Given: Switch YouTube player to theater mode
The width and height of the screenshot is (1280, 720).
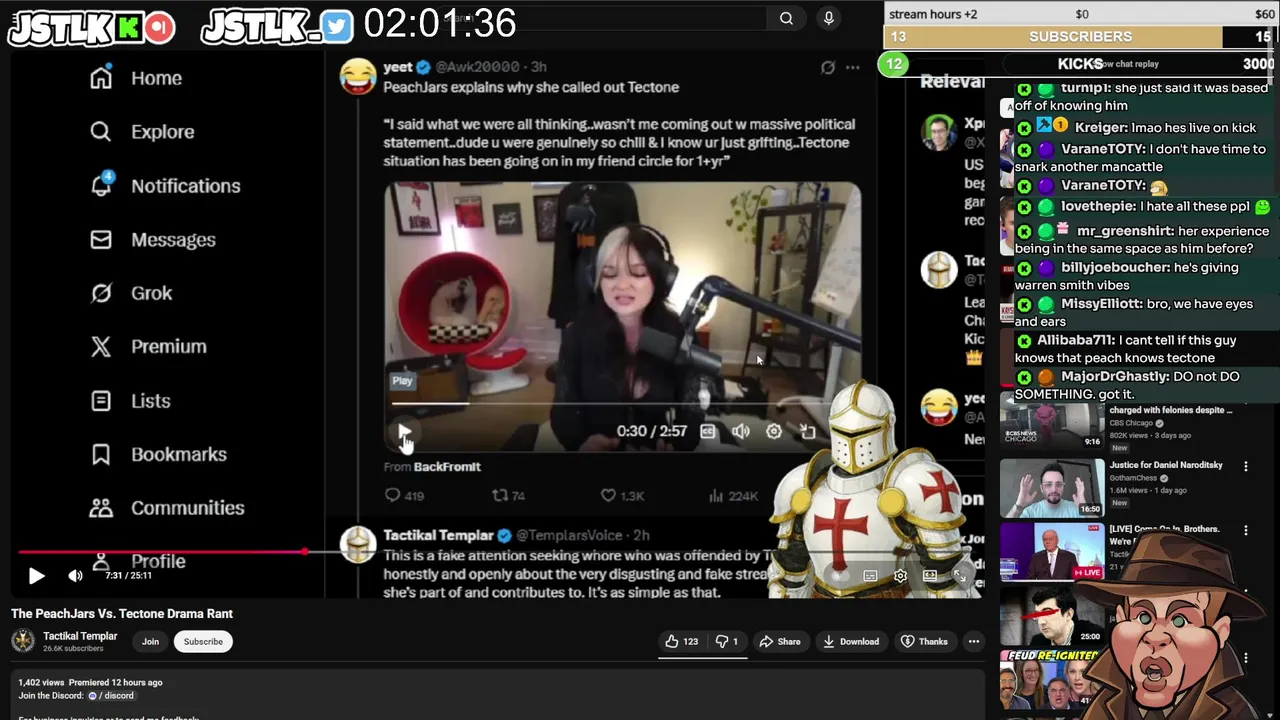Looking at the screenshot, I should tap(930, 576).
